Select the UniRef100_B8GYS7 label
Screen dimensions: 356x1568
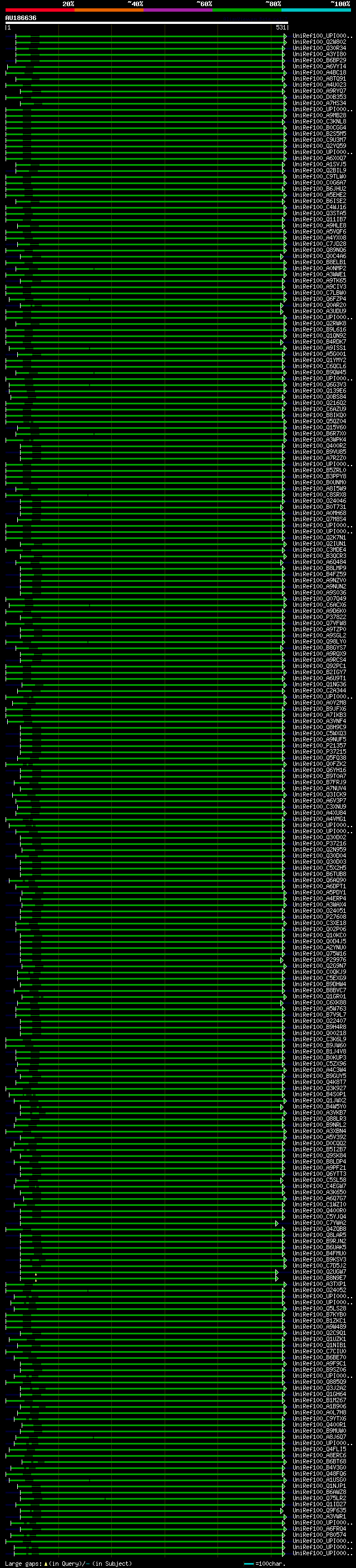pyautogui.click(x=319, y=647)
